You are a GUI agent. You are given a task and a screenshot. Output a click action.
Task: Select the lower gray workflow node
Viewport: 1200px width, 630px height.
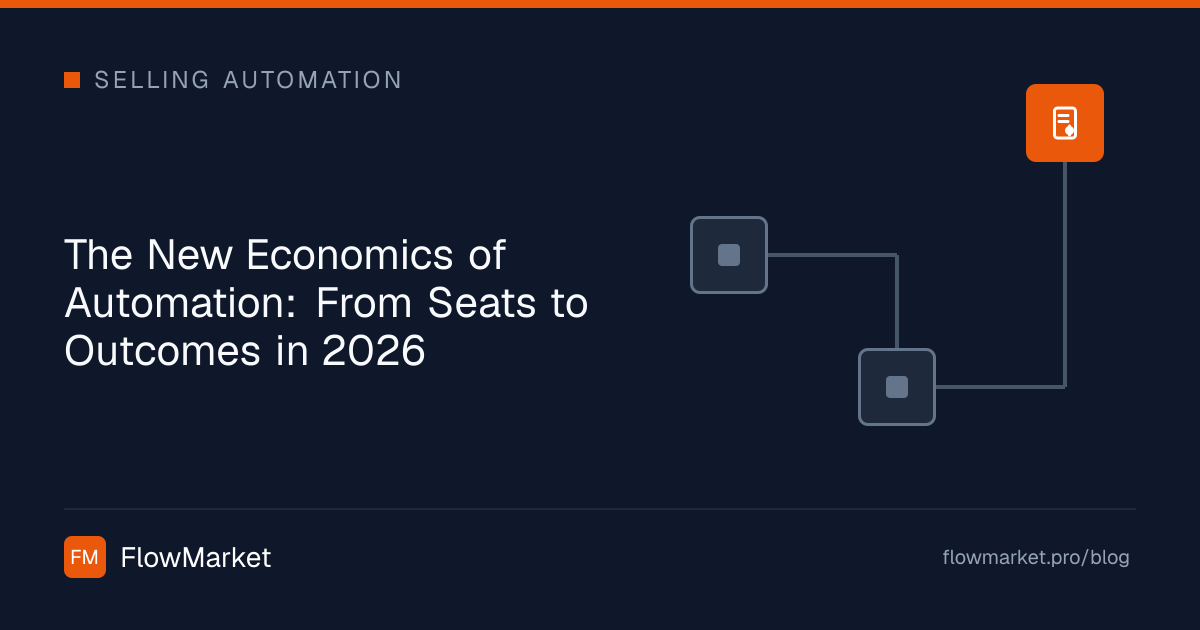pos(897,387)
